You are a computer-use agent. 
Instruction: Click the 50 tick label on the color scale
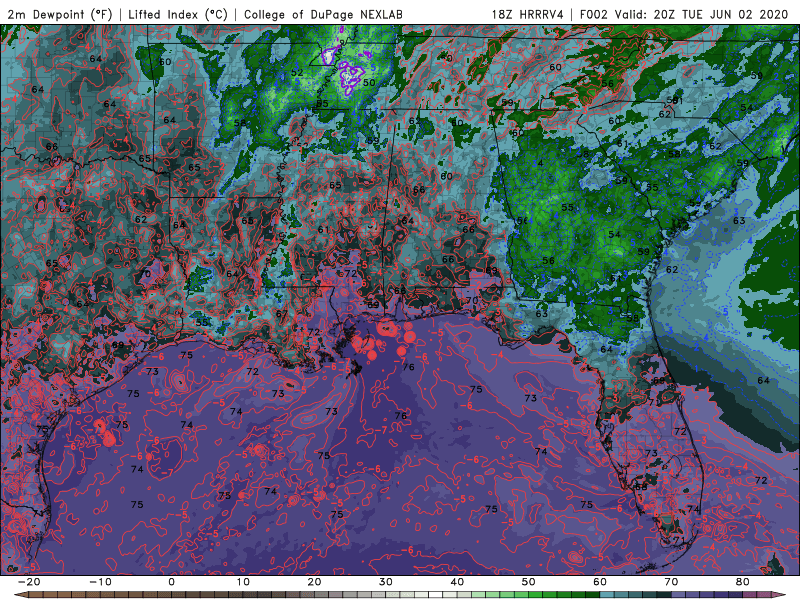[529, 582]
